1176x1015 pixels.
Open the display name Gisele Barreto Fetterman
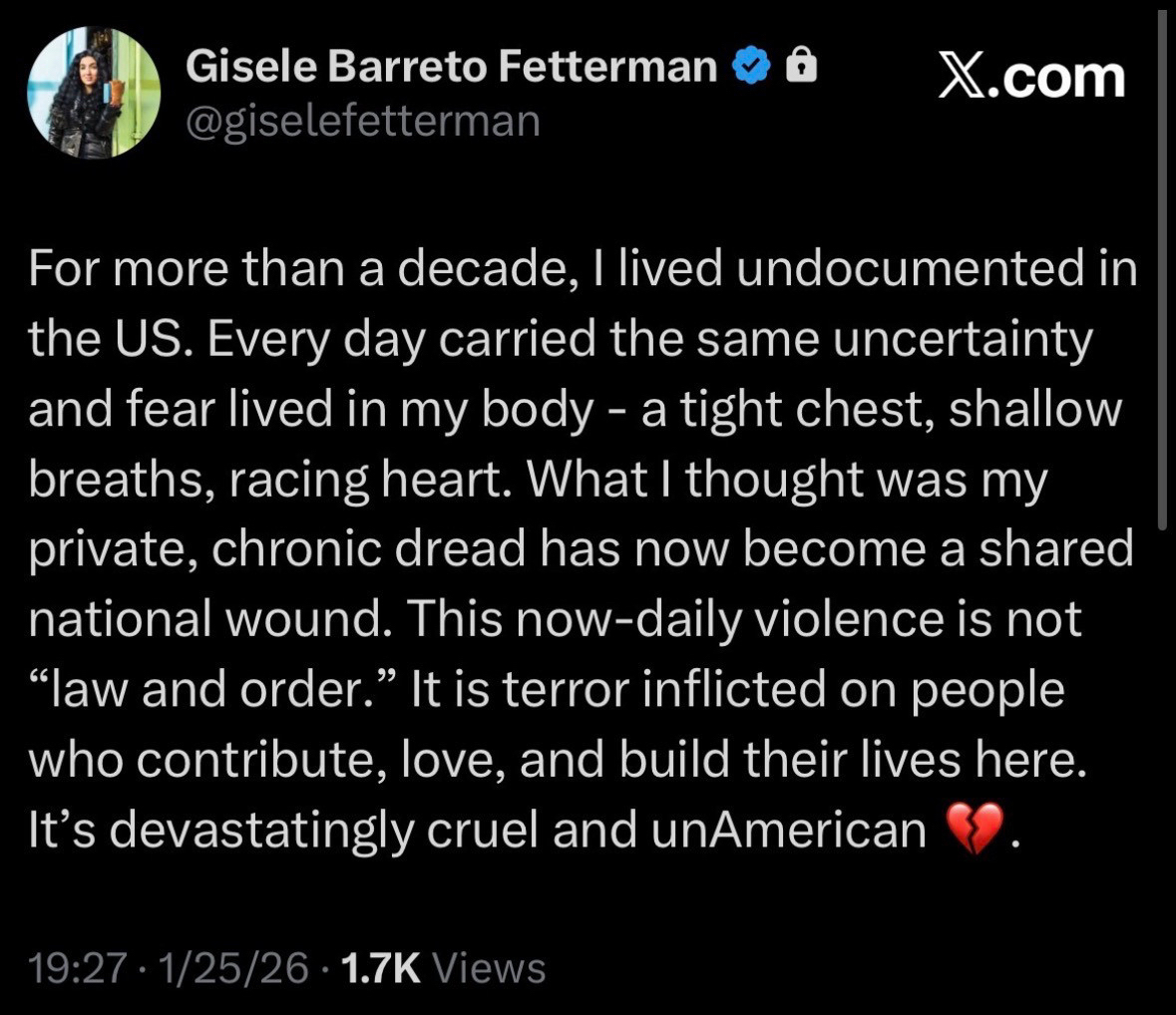[x=452, y=67]
